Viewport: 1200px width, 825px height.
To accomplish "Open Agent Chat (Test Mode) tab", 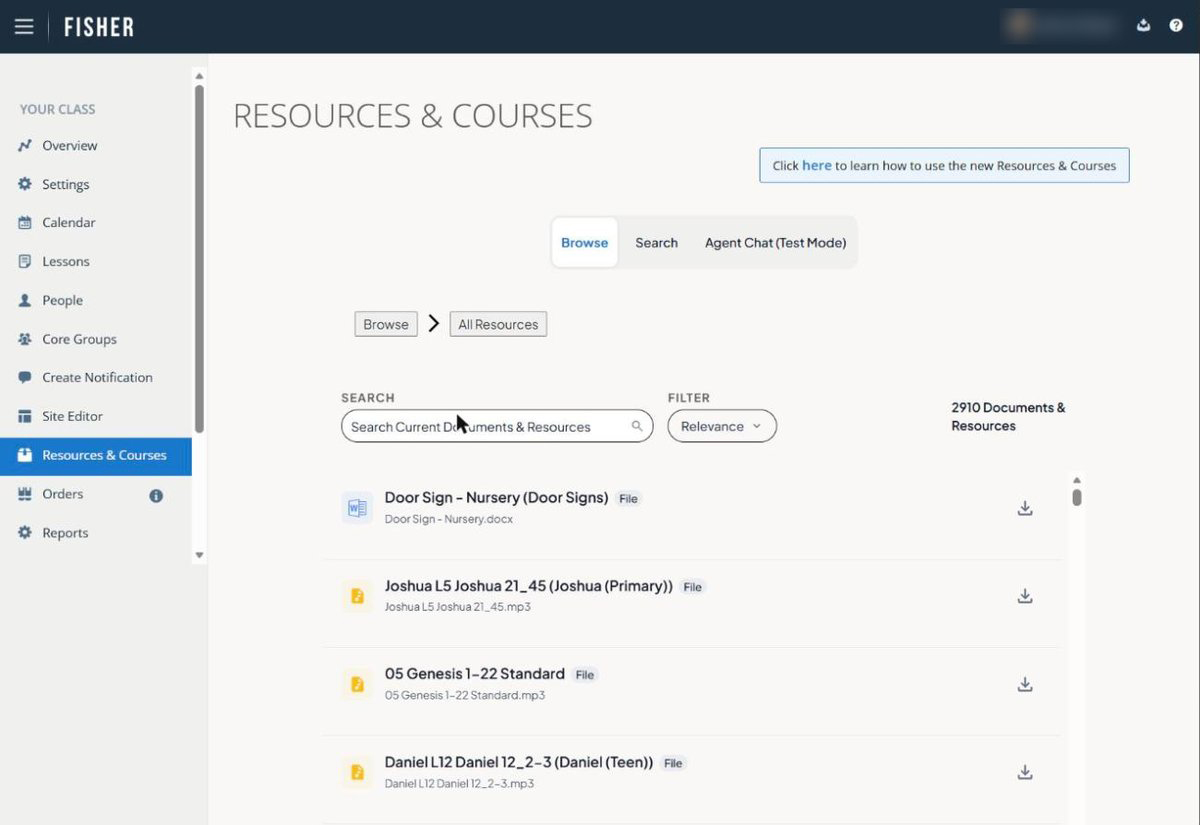I will pos(776,243).
